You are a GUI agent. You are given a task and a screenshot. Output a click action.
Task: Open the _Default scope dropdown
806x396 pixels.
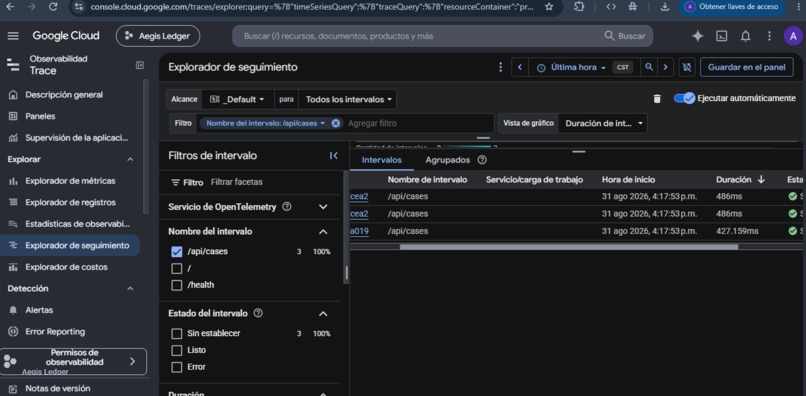[x=237, y=99]
